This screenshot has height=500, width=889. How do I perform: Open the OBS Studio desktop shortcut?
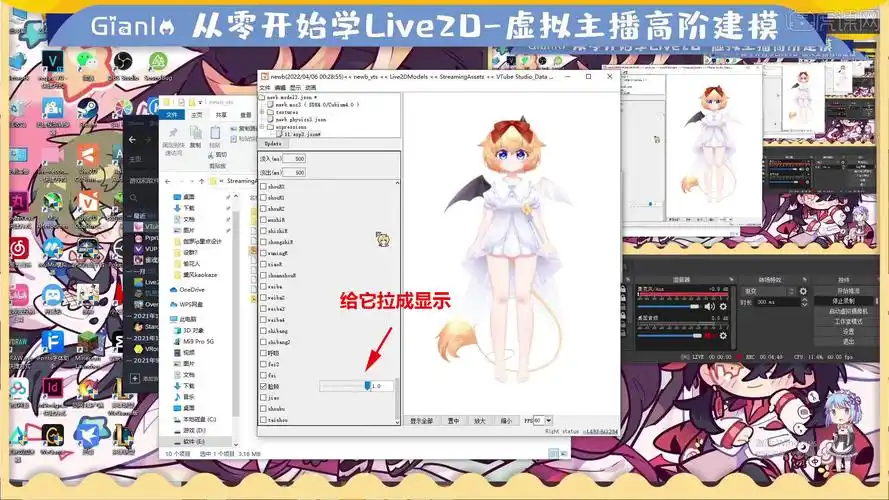tap(122, 60)
